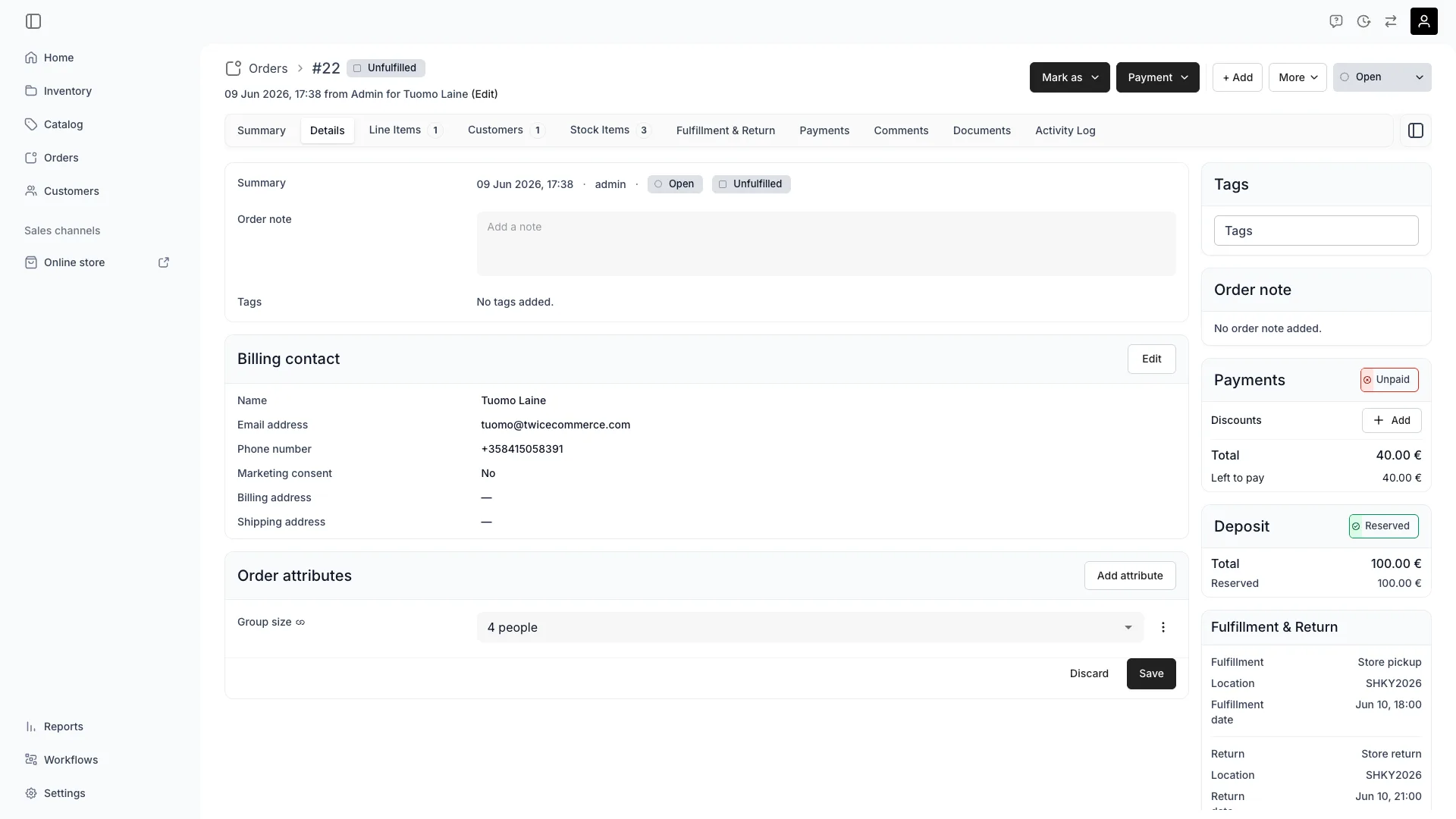Open the Comments tab
This screenshot has width=1456, height=819.
tap(901, 130)
